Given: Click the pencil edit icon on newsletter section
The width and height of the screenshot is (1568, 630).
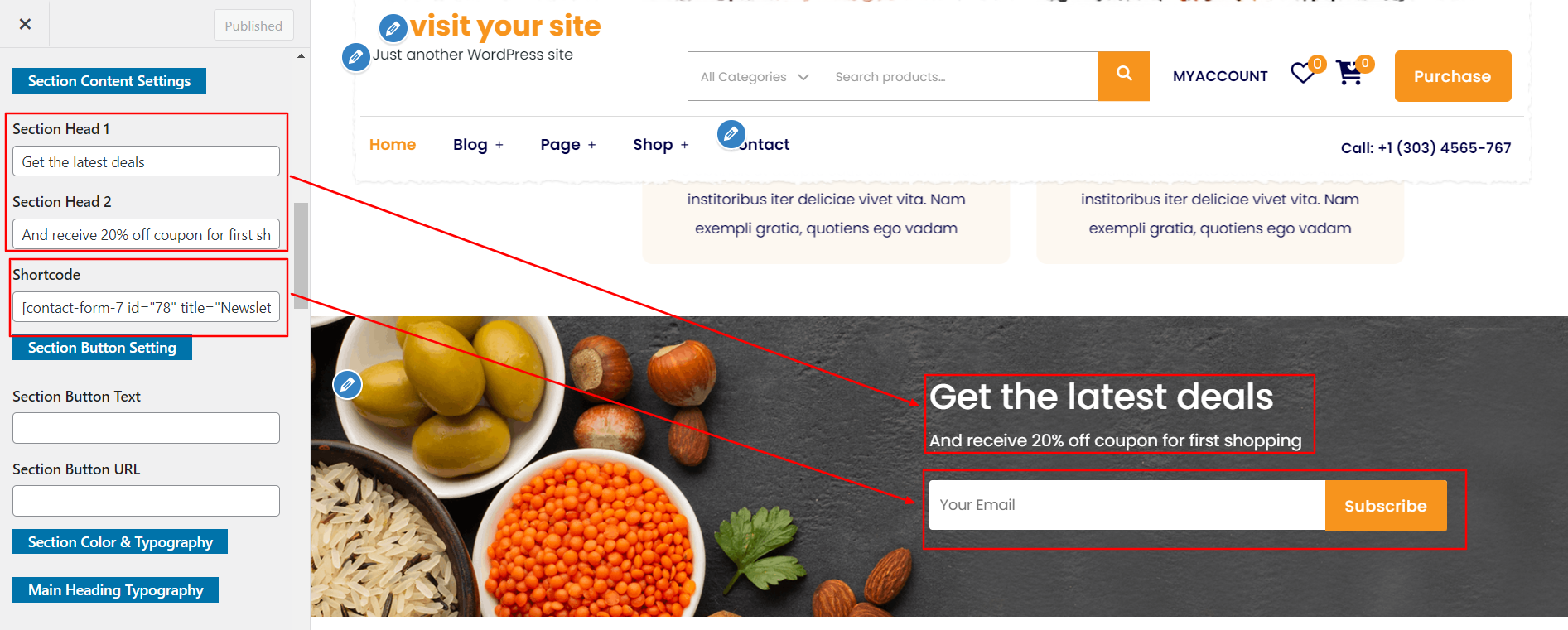Looking at the screenshot, I should pos(347,384).
